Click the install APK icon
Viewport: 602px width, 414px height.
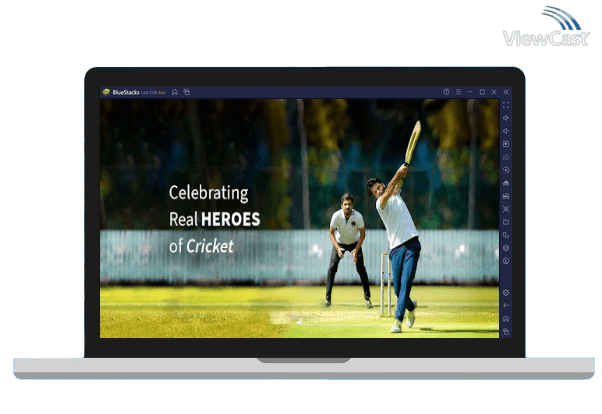(x=506, y=183)
